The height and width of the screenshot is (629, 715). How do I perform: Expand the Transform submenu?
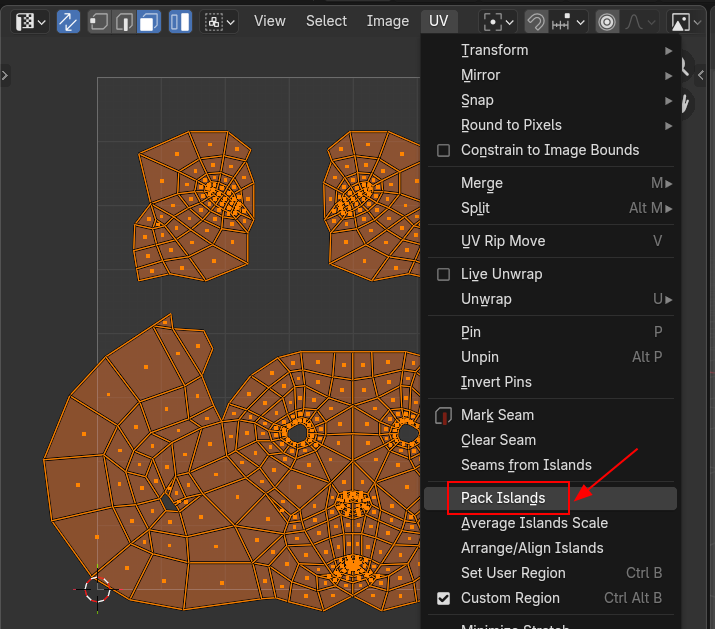coord(550,50)
